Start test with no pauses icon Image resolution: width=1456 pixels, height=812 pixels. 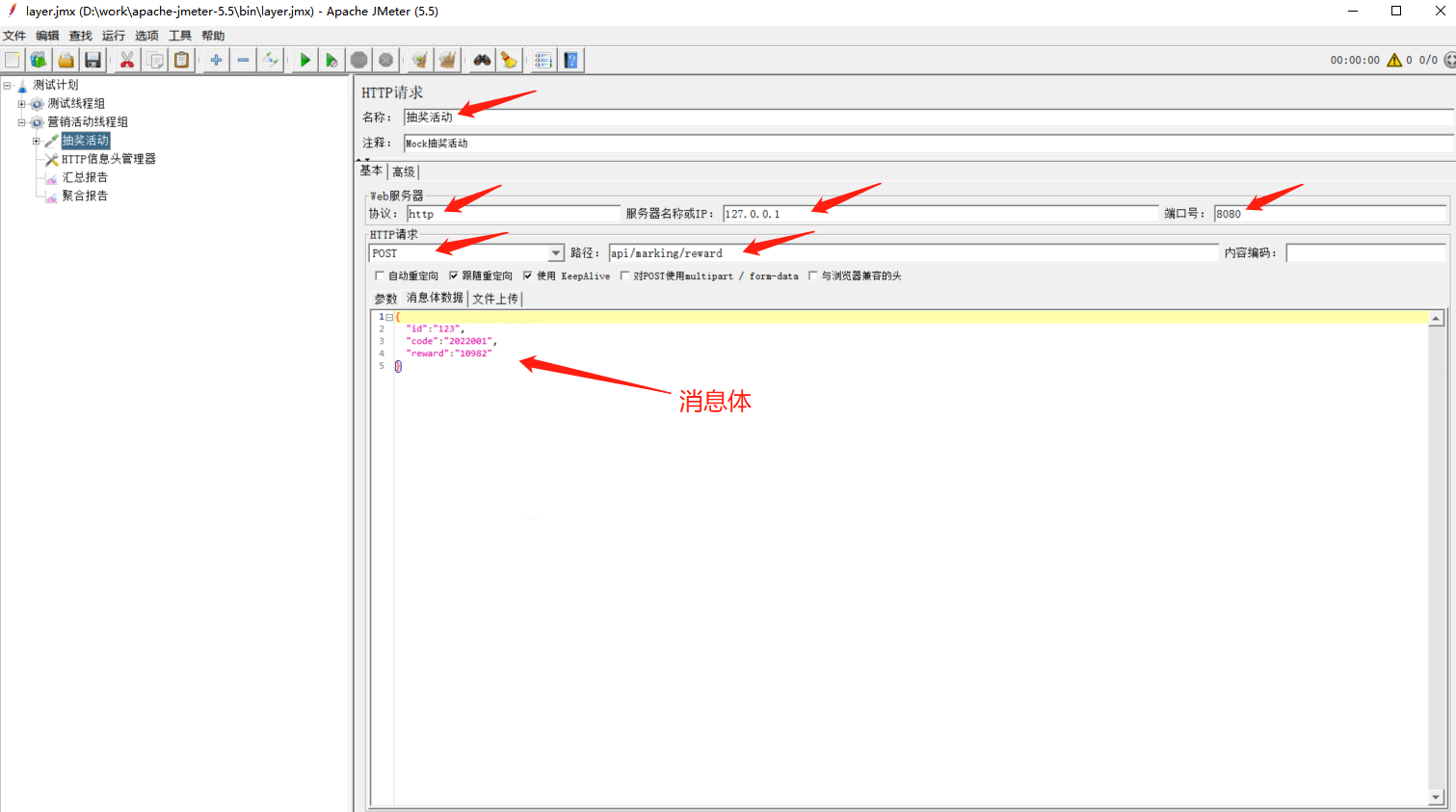tap(331, 60)
